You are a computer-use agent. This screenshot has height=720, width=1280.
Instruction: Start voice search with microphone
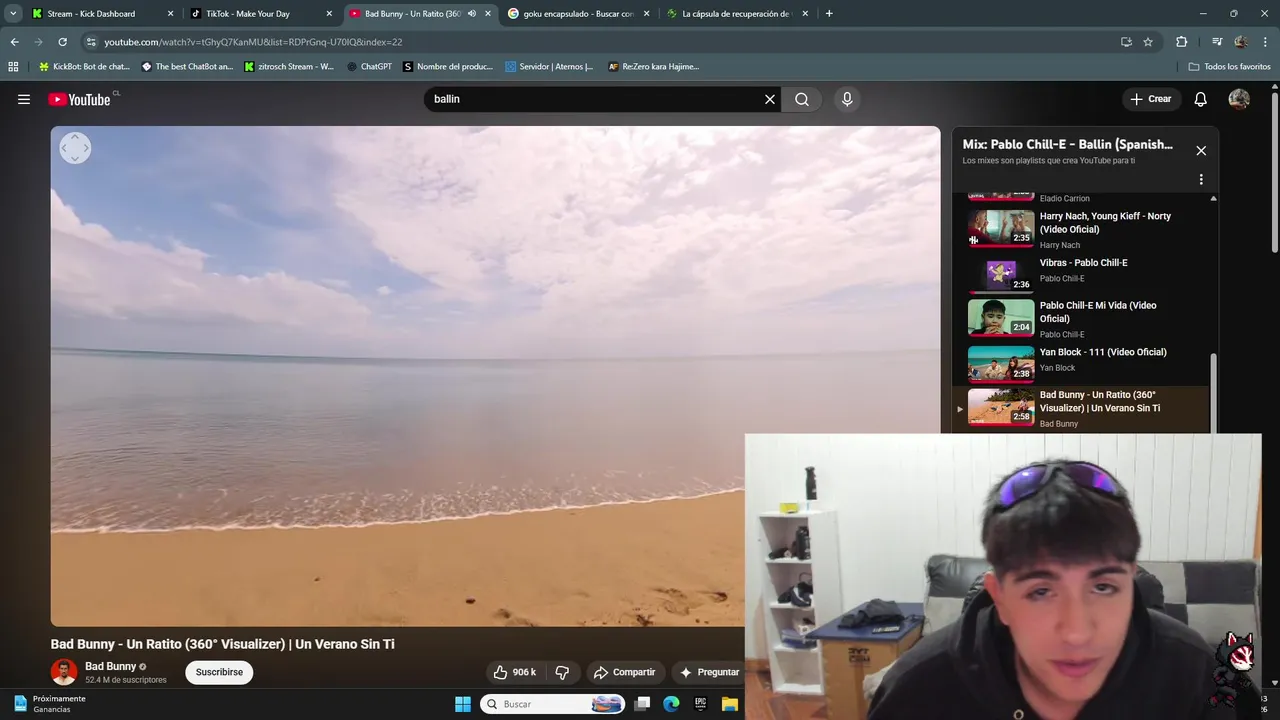[847, 99]
